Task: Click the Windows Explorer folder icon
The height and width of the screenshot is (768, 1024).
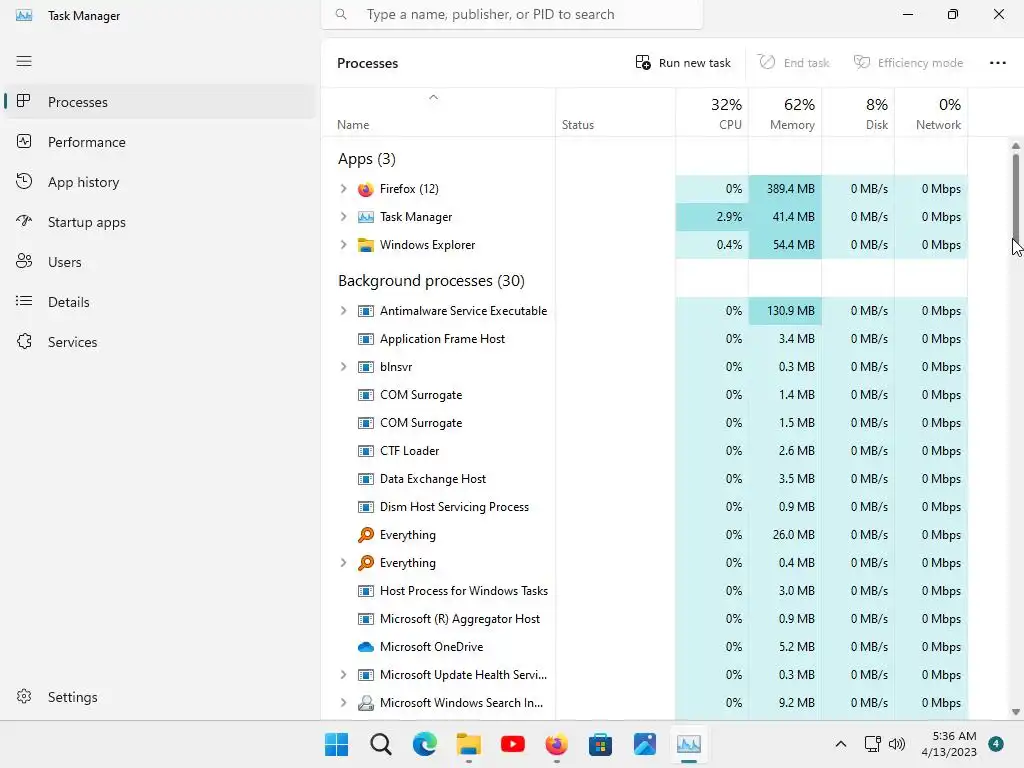Action: click(x=366, y=245)
